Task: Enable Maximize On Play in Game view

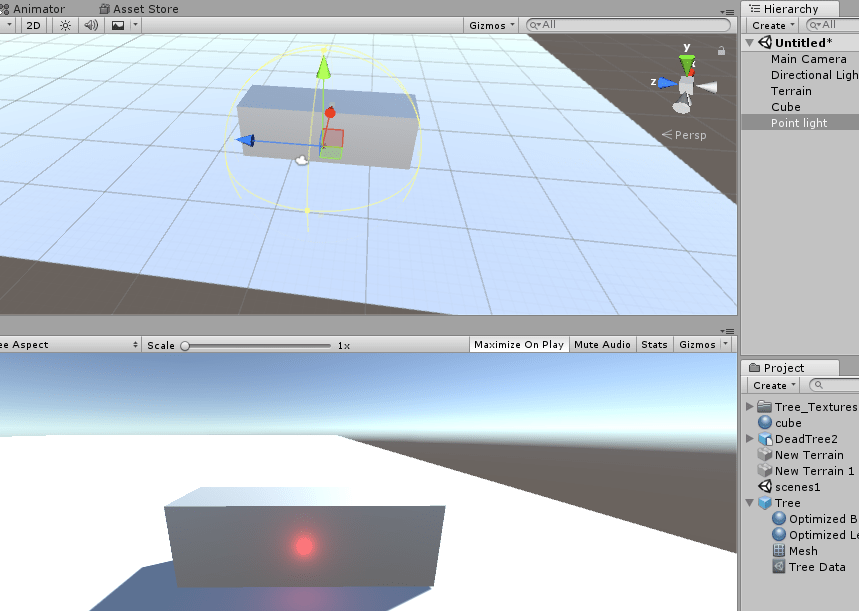Action: (x=518, y=344)
